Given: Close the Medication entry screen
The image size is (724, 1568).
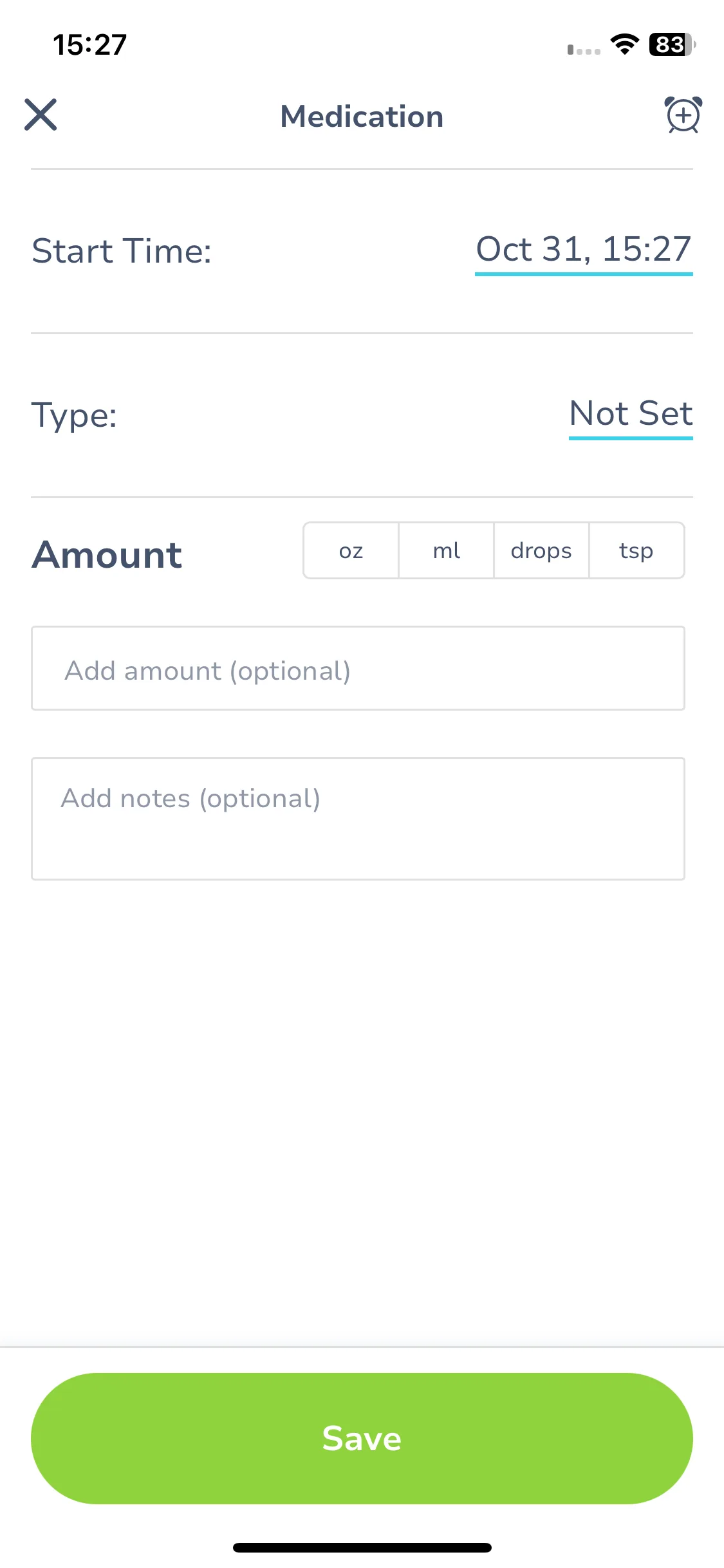Looking at the screenshot, I should pos(41,115).
